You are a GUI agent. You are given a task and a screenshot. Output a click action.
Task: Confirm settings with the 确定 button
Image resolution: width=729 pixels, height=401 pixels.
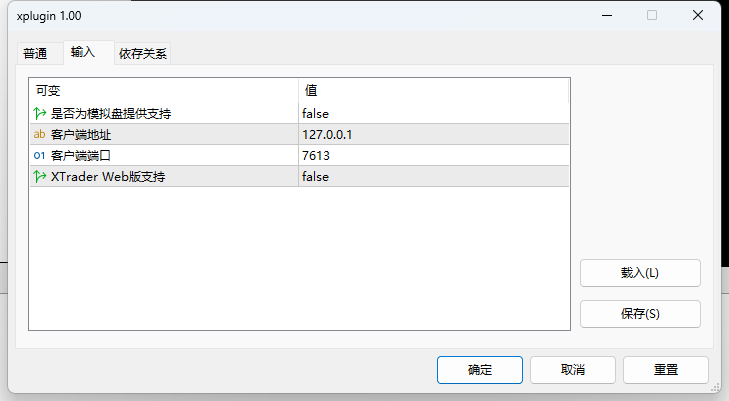click(480, 369)
